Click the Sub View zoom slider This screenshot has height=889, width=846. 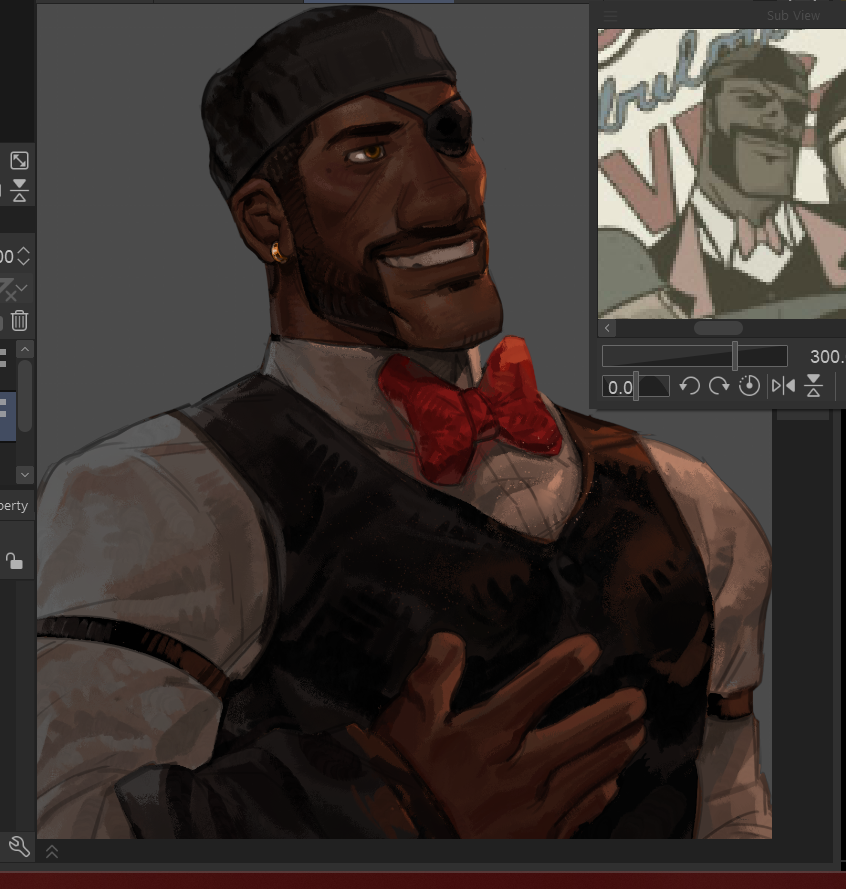point(695,356)
